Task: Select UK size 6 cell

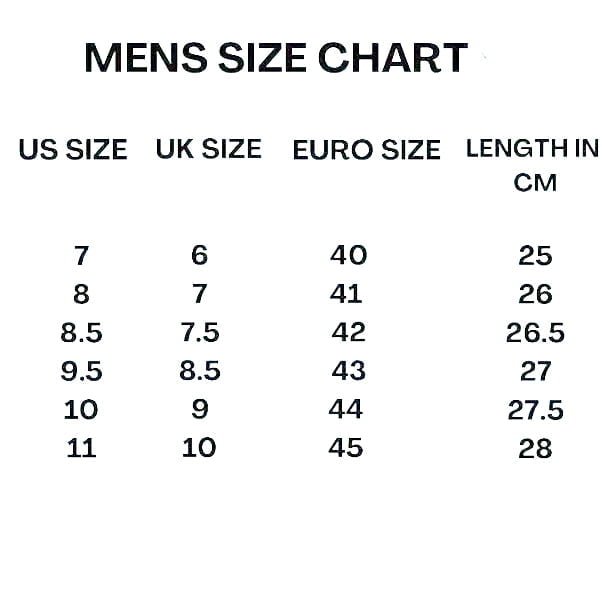Action: (199, 256)
